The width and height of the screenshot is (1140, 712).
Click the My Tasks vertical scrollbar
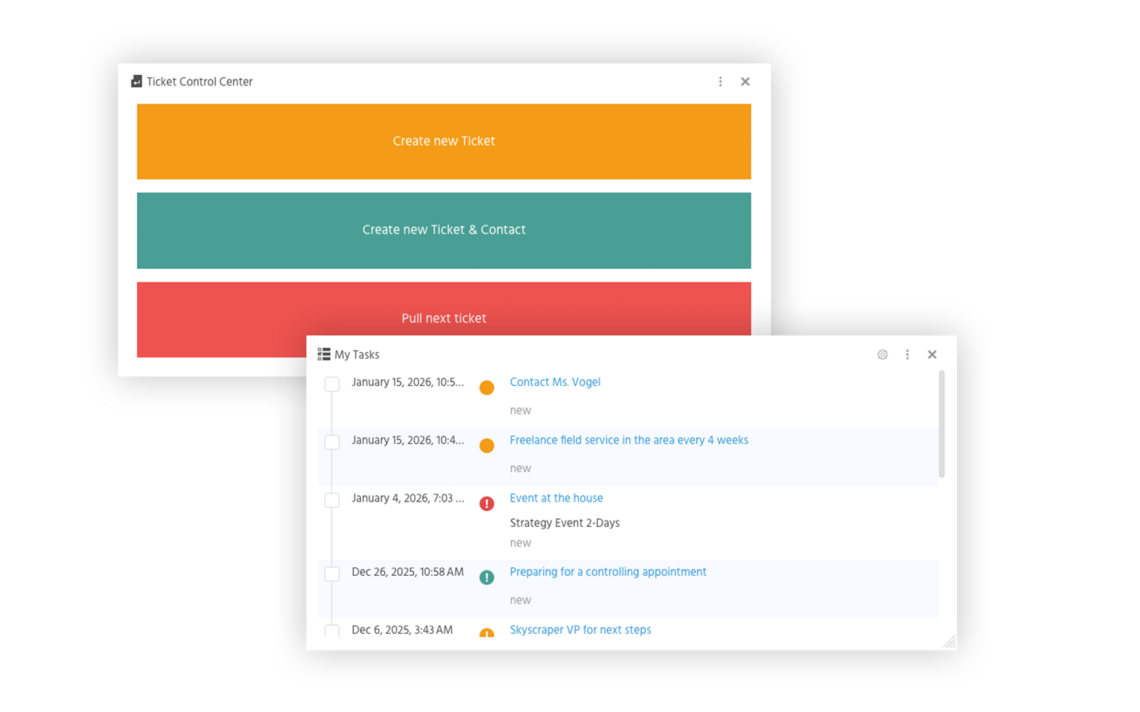point(941,424)
